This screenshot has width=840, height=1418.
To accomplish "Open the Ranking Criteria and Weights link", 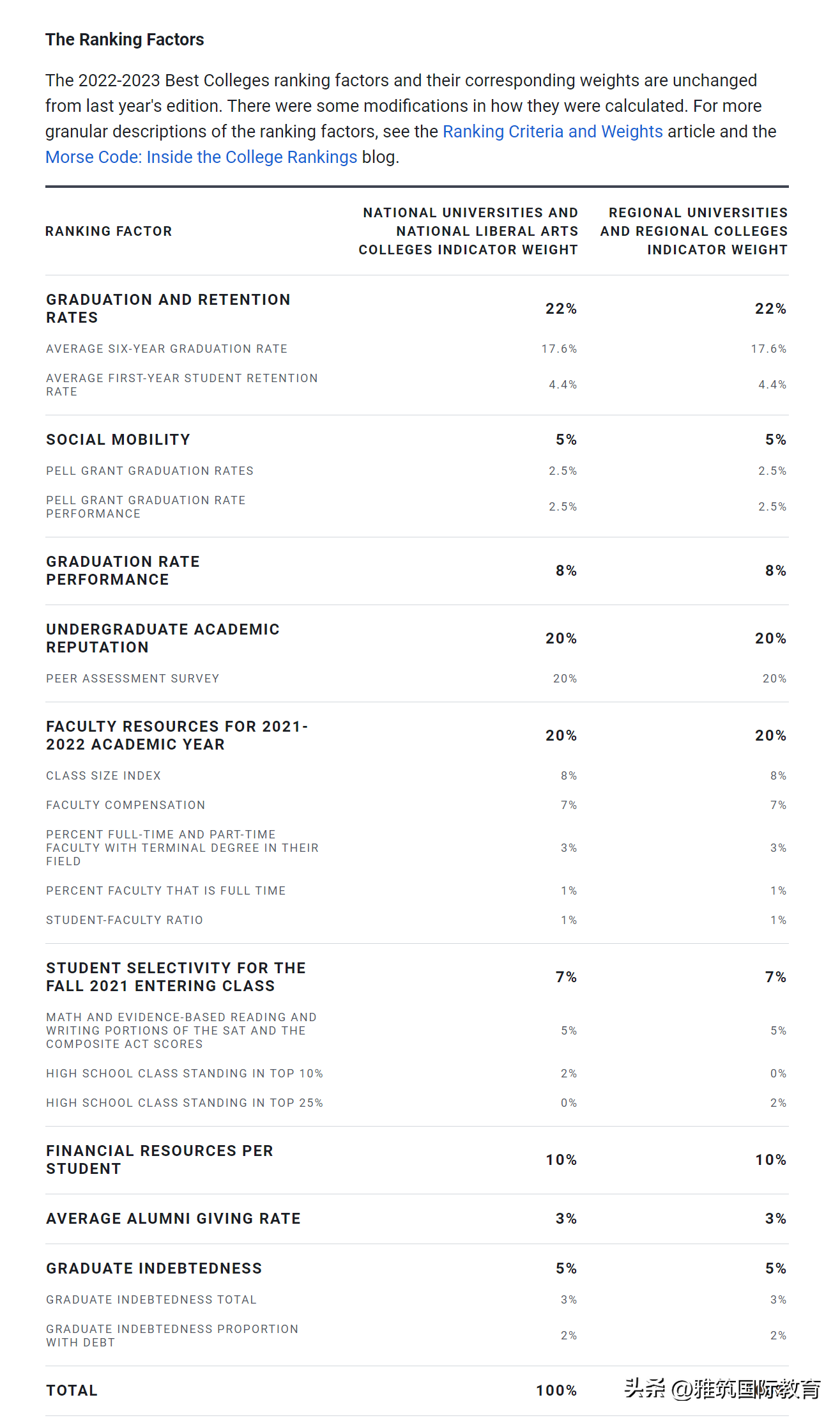I will pos(553,132).
